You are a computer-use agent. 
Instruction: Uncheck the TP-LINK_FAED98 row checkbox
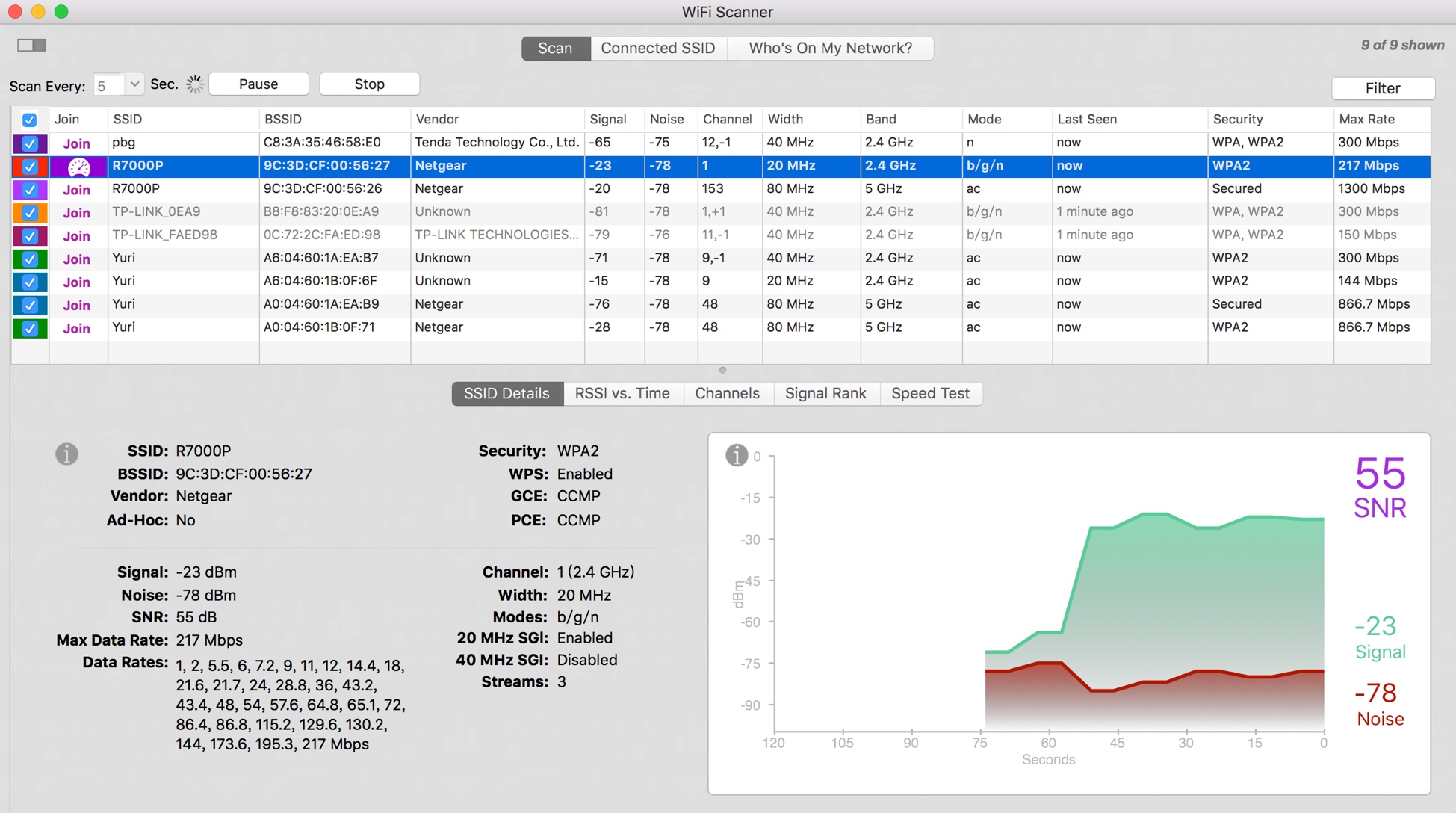pyautogui.click(x=30, y=236)
